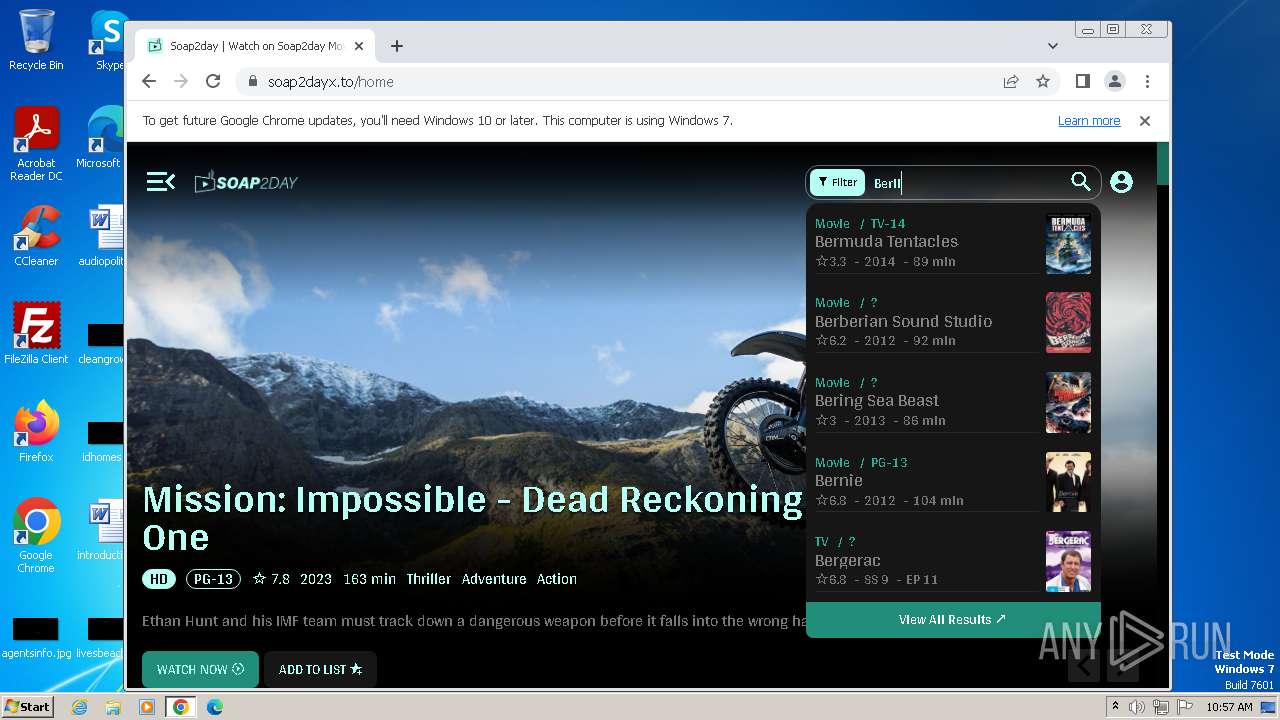
Task: Open FileZilla Client desktop icon
Action: point(36,333)
